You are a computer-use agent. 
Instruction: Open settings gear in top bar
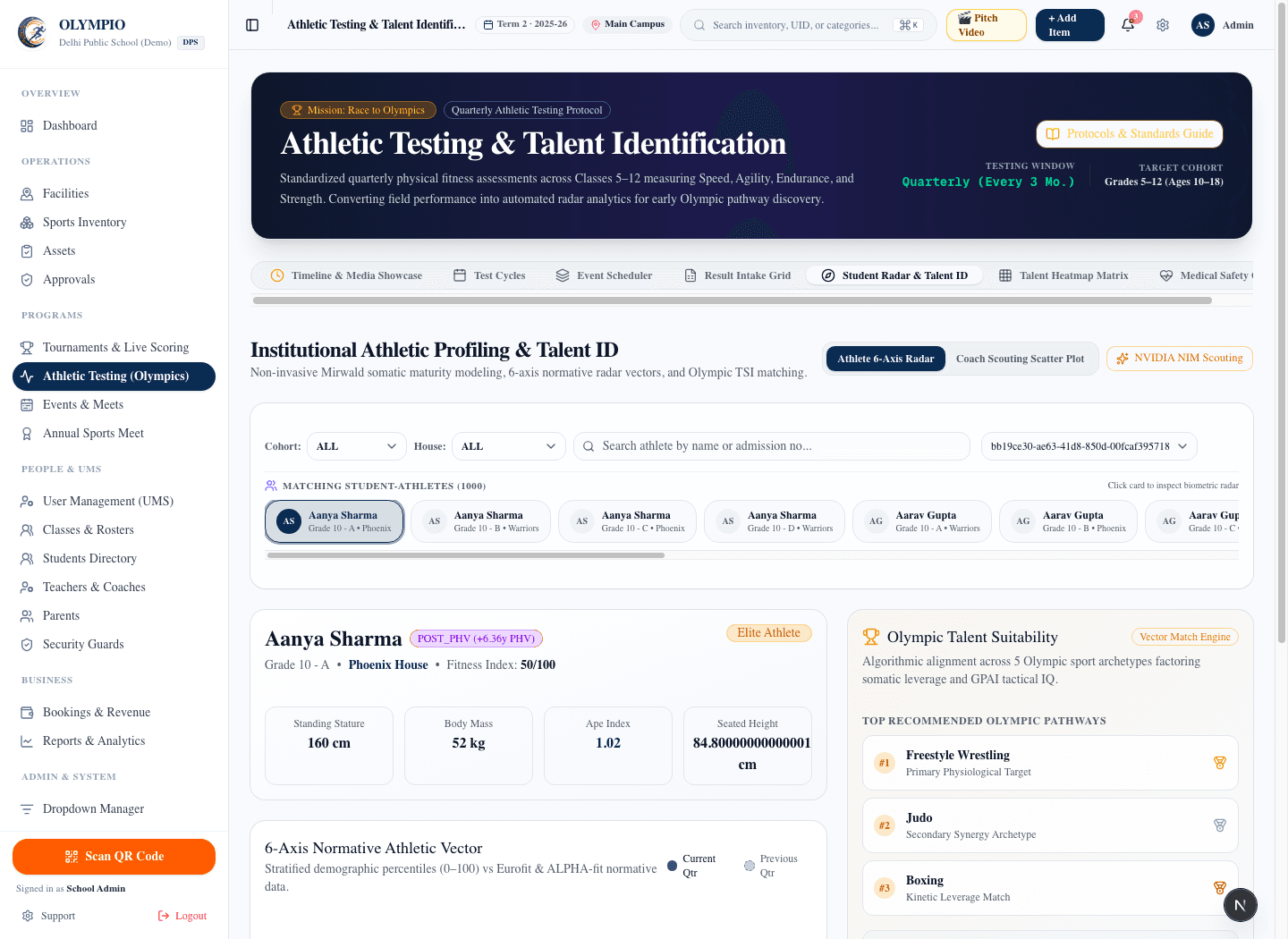pyautogui.click(x=1163, y=25)
